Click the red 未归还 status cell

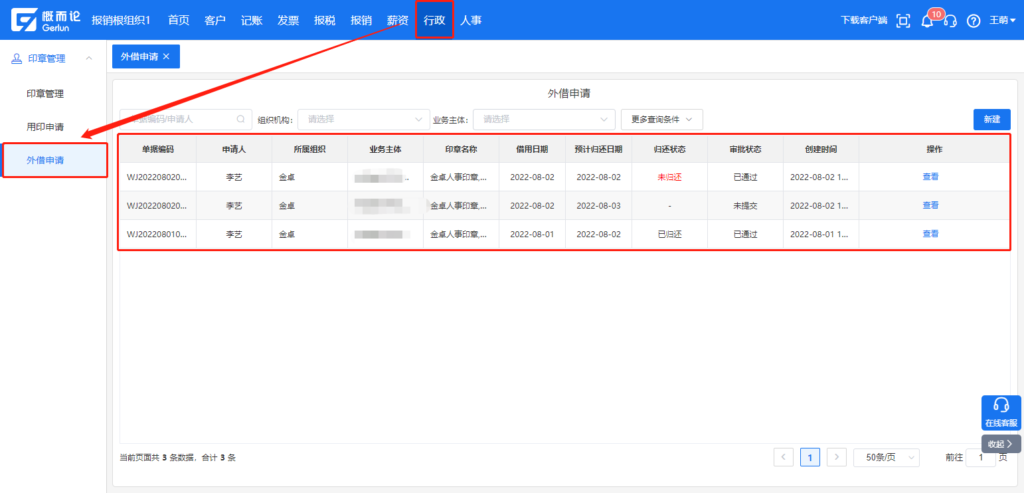(669, 177)
